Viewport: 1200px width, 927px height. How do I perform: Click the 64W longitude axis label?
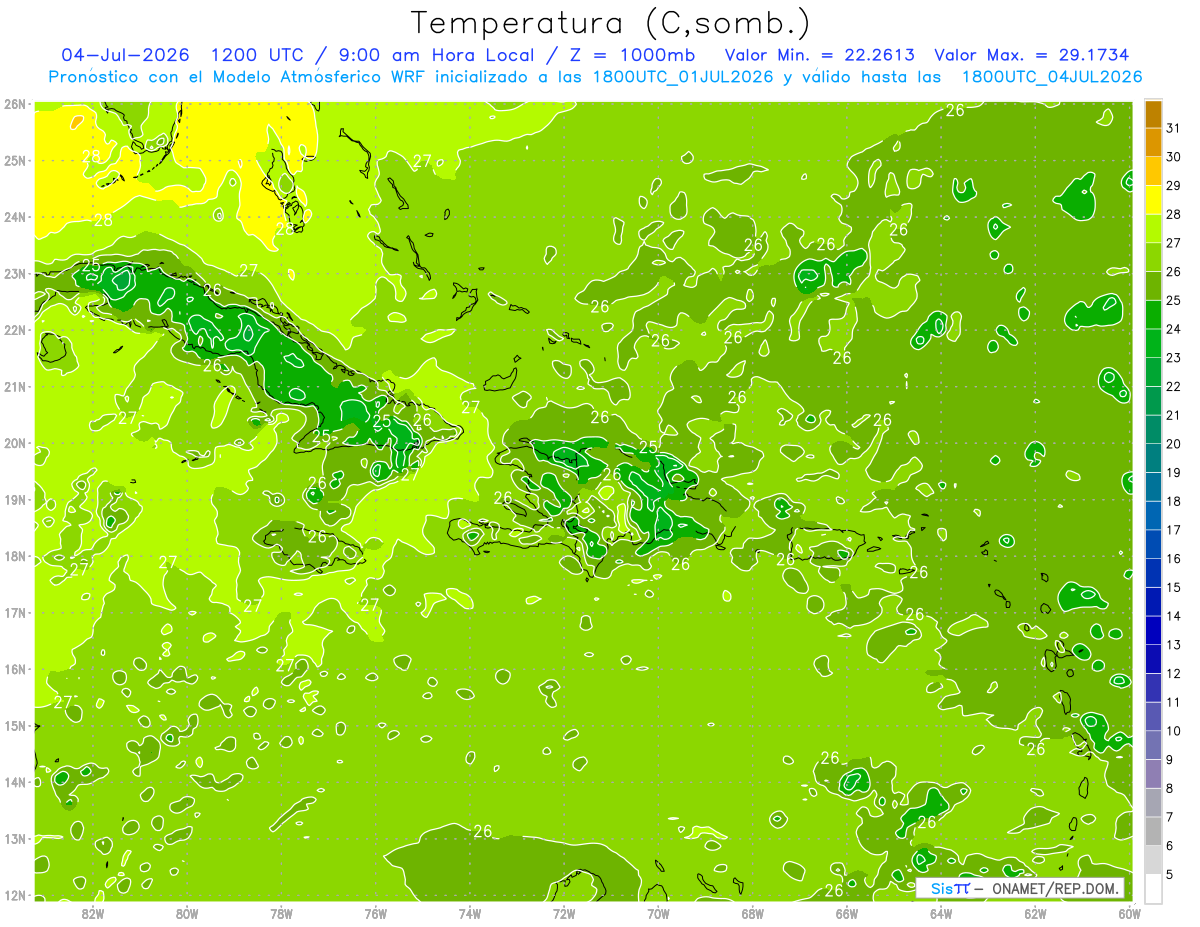[941, 913]
